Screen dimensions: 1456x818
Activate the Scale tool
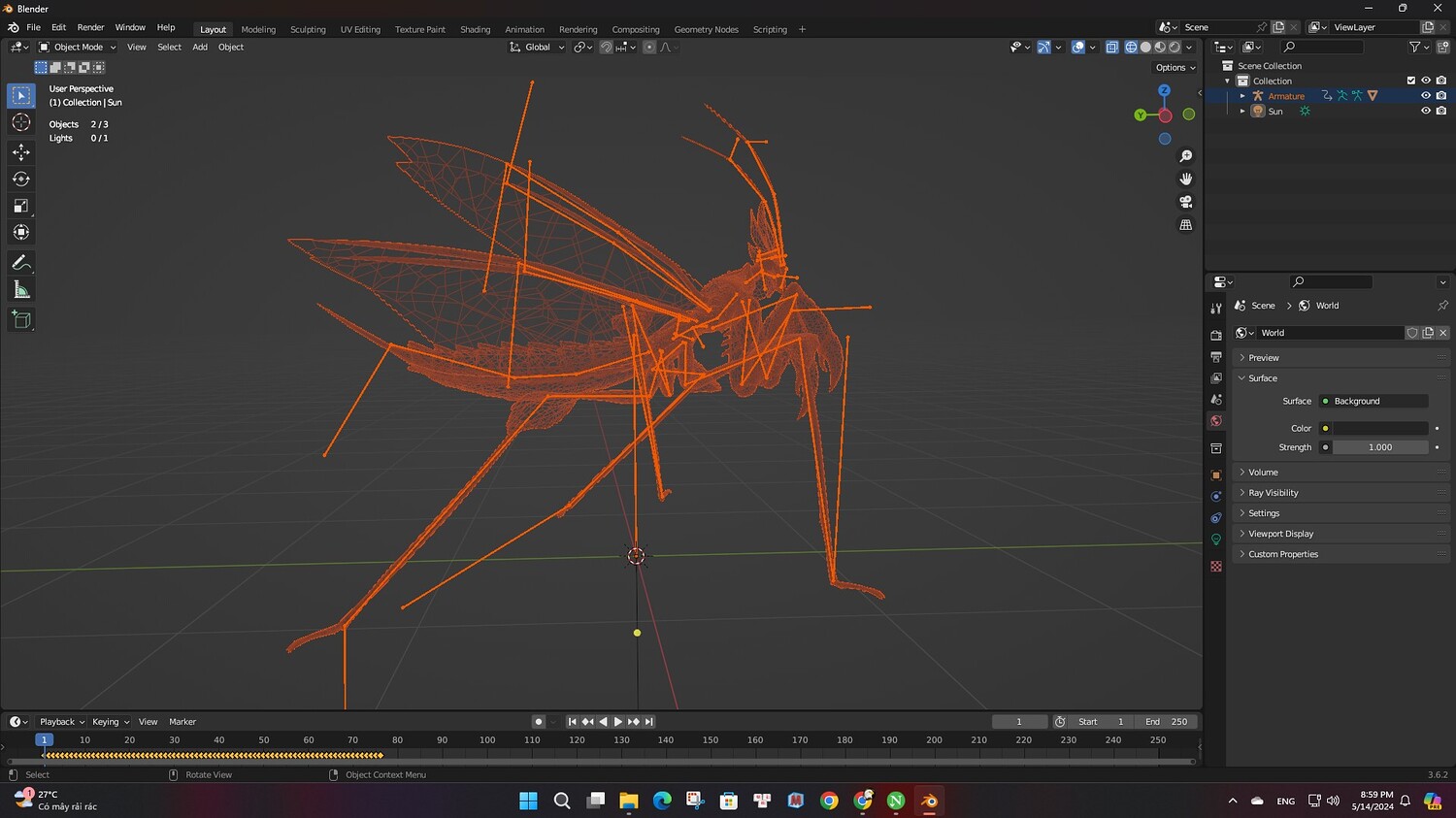[21, 206]
